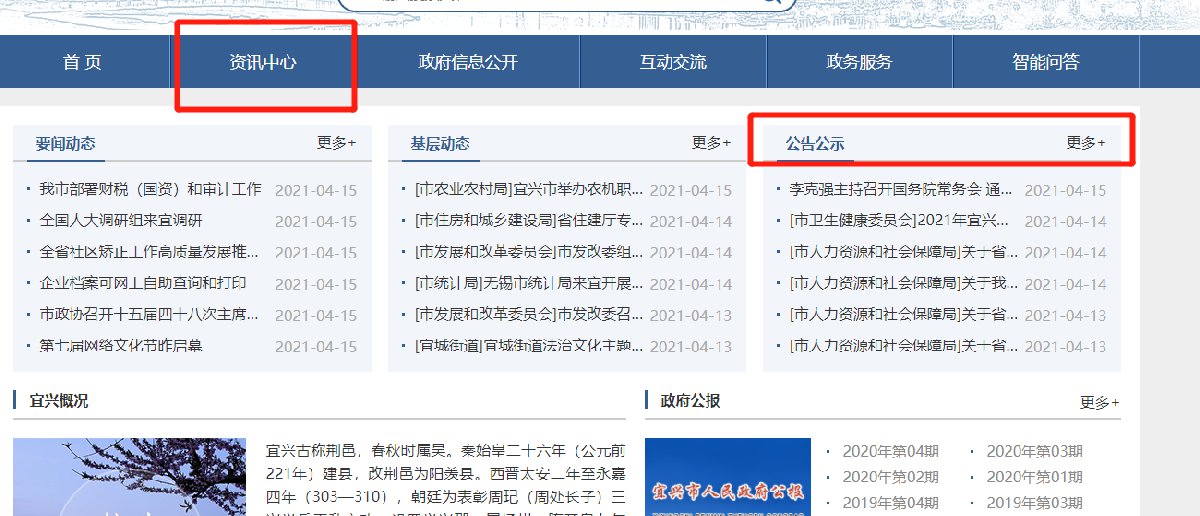Click the 宜兴概况 blossom photo thumbnail
This screenshot has height=516, width=1200.
pyautogui.click(x=129, y=477)
